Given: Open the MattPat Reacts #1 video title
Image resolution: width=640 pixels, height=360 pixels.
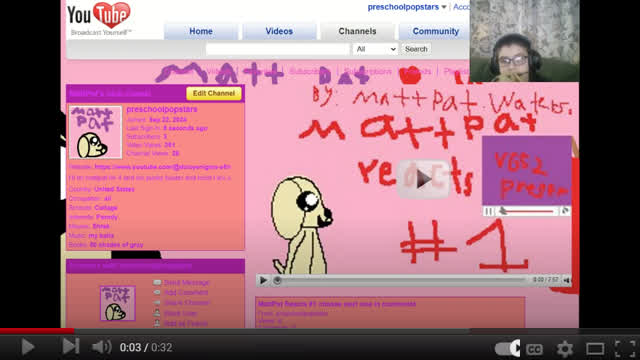Looking at the screenshot, I should click(x=337, y=304).
